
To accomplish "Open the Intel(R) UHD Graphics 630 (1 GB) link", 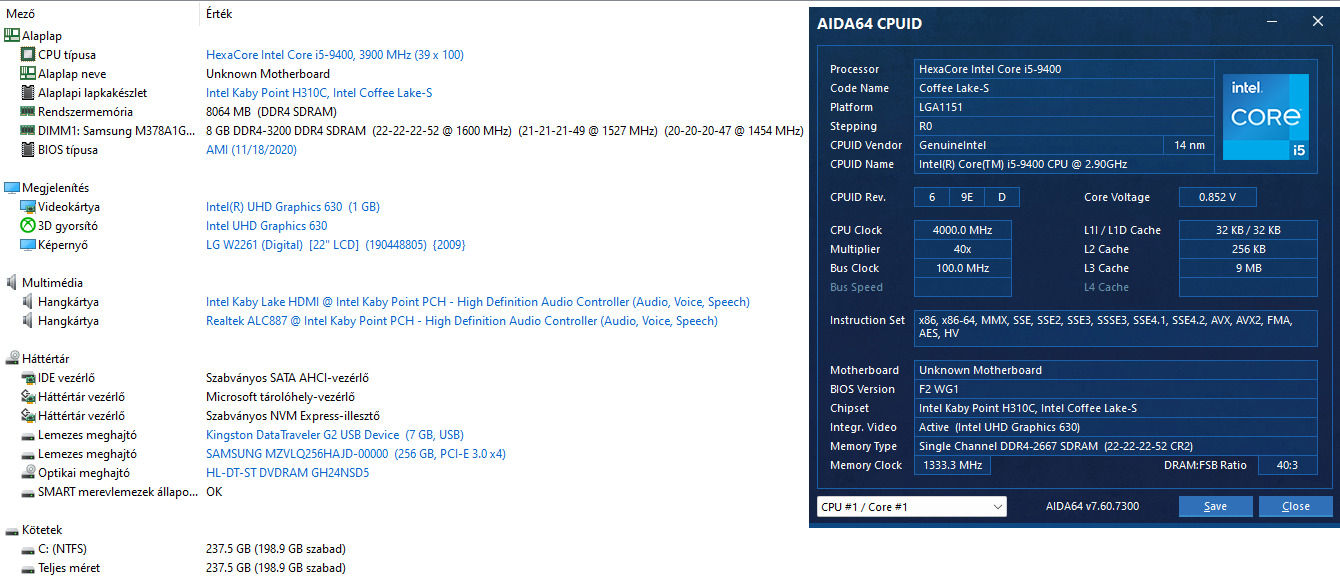I will click(x=293, y=207).
